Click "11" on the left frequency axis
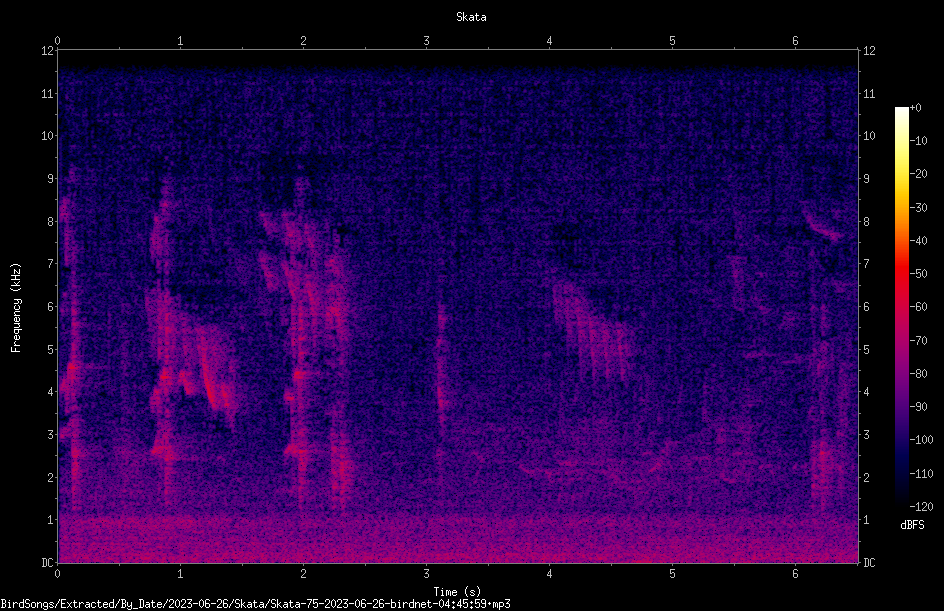 pos(47,93)
